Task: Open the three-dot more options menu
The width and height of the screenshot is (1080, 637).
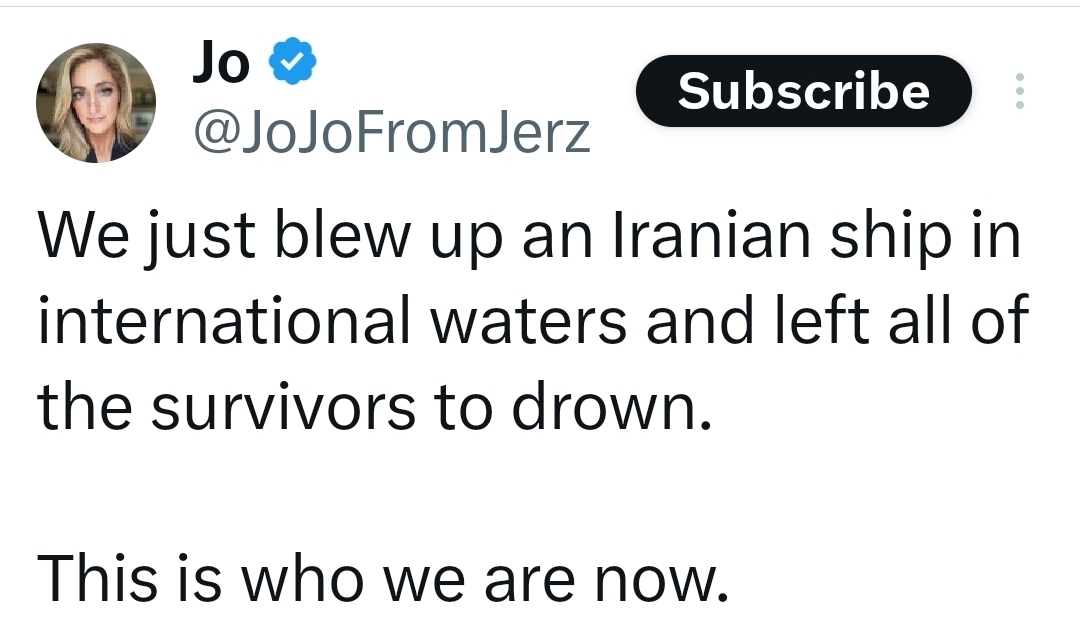Action: (1019, 91)
